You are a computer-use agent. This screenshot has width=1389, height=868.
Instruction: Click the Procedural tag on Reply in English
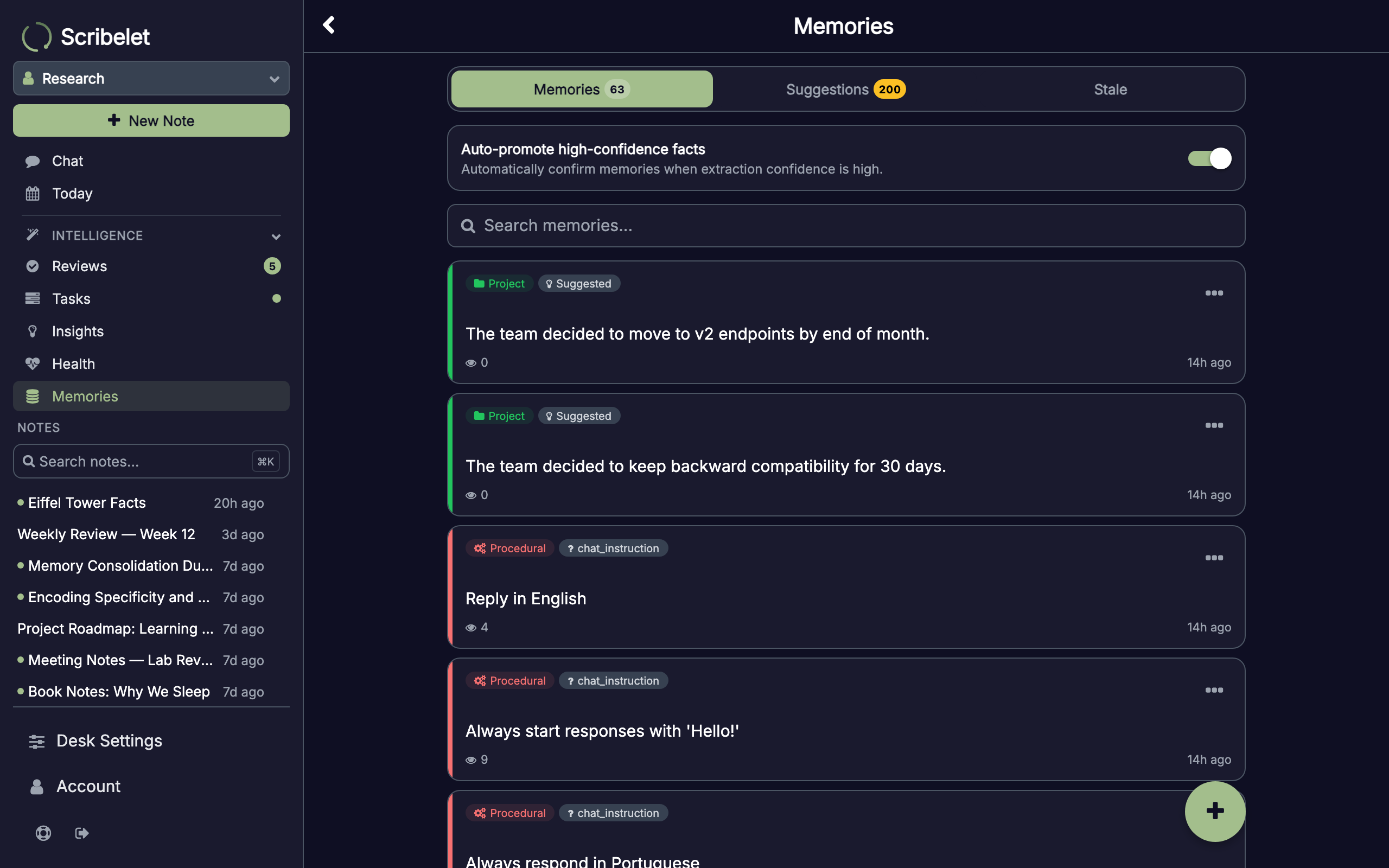coord(509,548)
